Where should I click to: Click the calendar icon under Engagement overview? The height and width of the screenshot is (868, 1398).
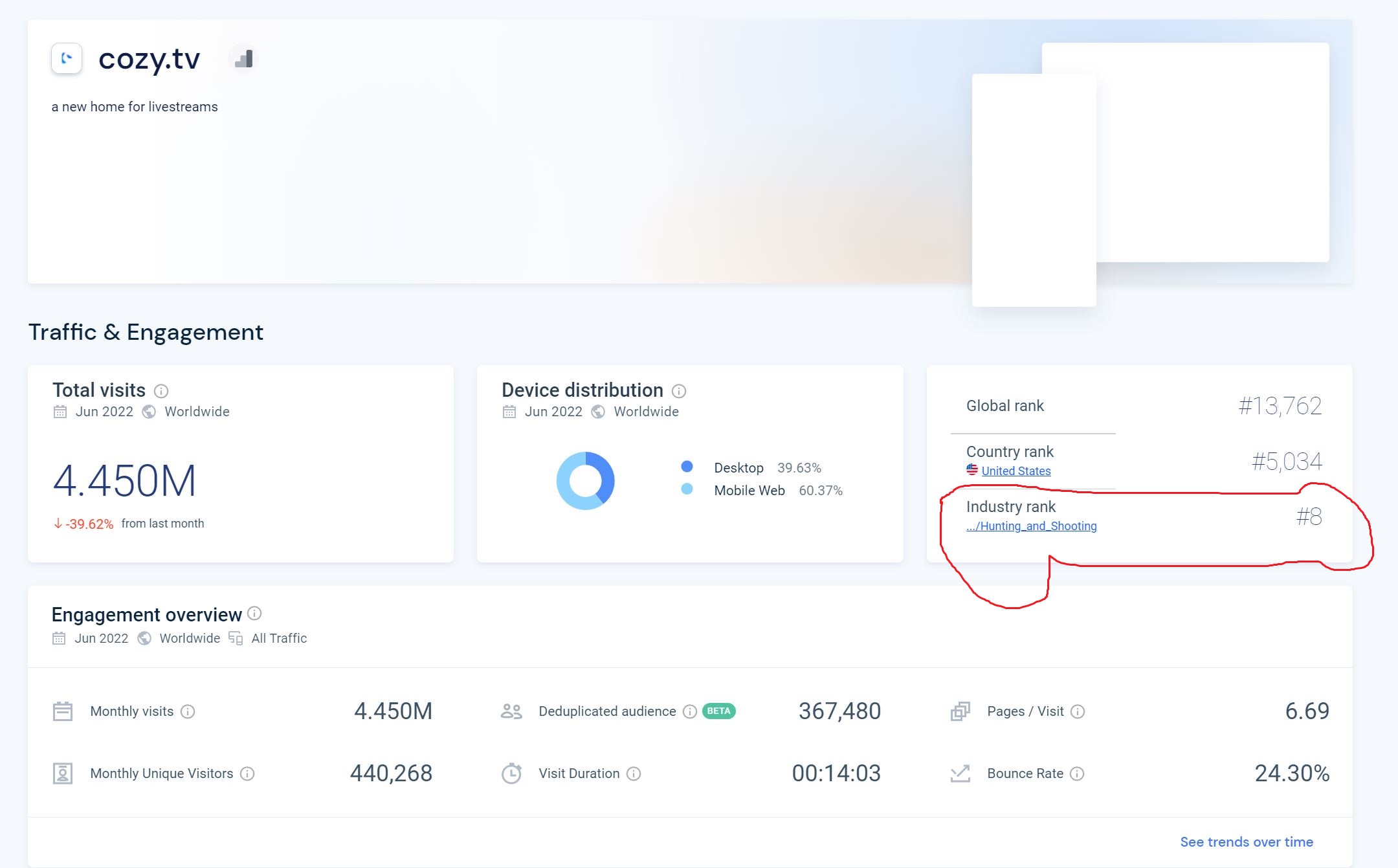[x=59, y=638]
